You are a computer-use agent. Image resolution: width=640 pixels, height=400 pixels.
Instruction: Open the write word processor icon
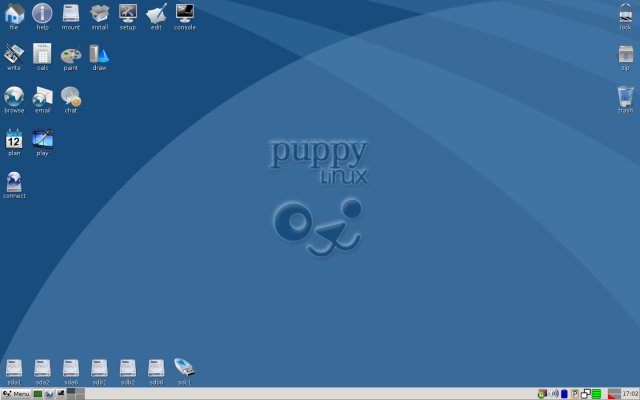pos(14,57)
